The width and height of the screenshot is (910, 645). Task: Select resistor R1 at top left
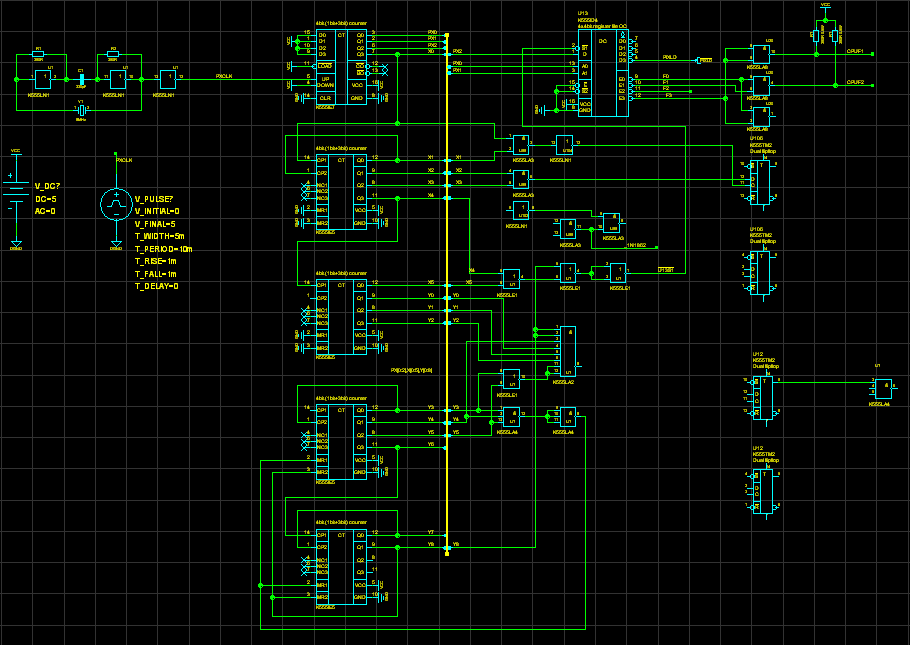tap(38, 55)
